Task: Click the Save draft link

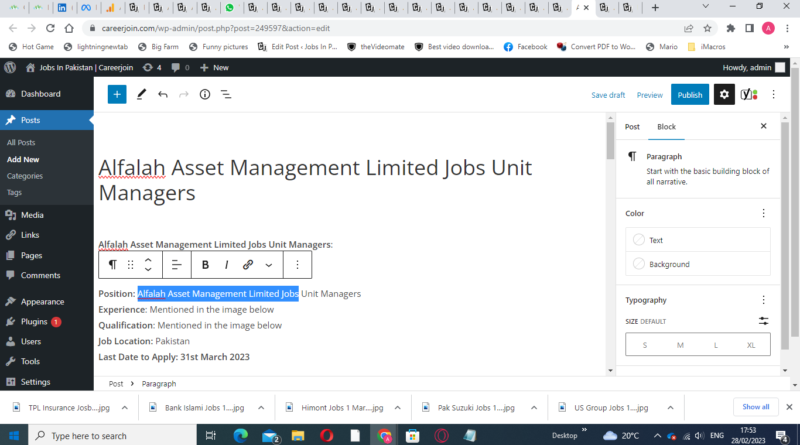Action: [608, 95]
